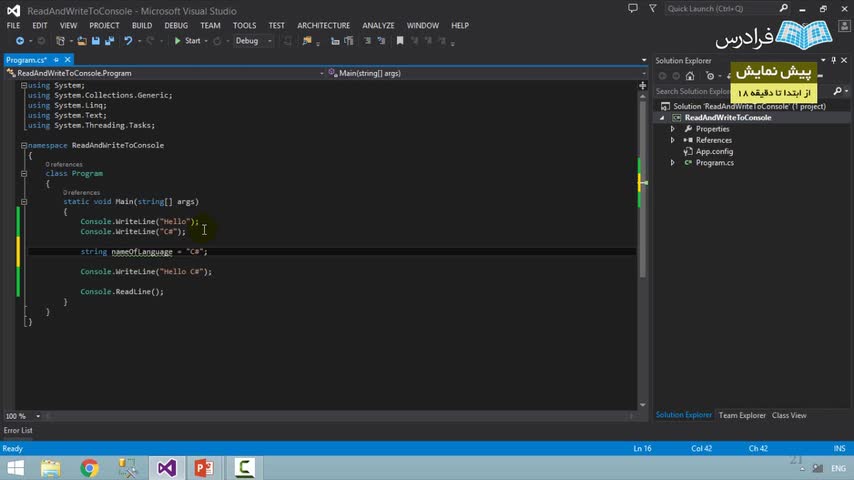The width and height of the screenshot is (854, 480).
Task: Toggle pin on the Program.cs tab
Action: click(56, 60)
